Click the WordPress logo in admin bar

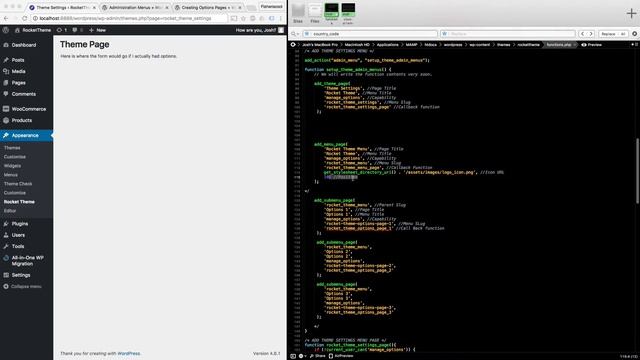point(6,30)
